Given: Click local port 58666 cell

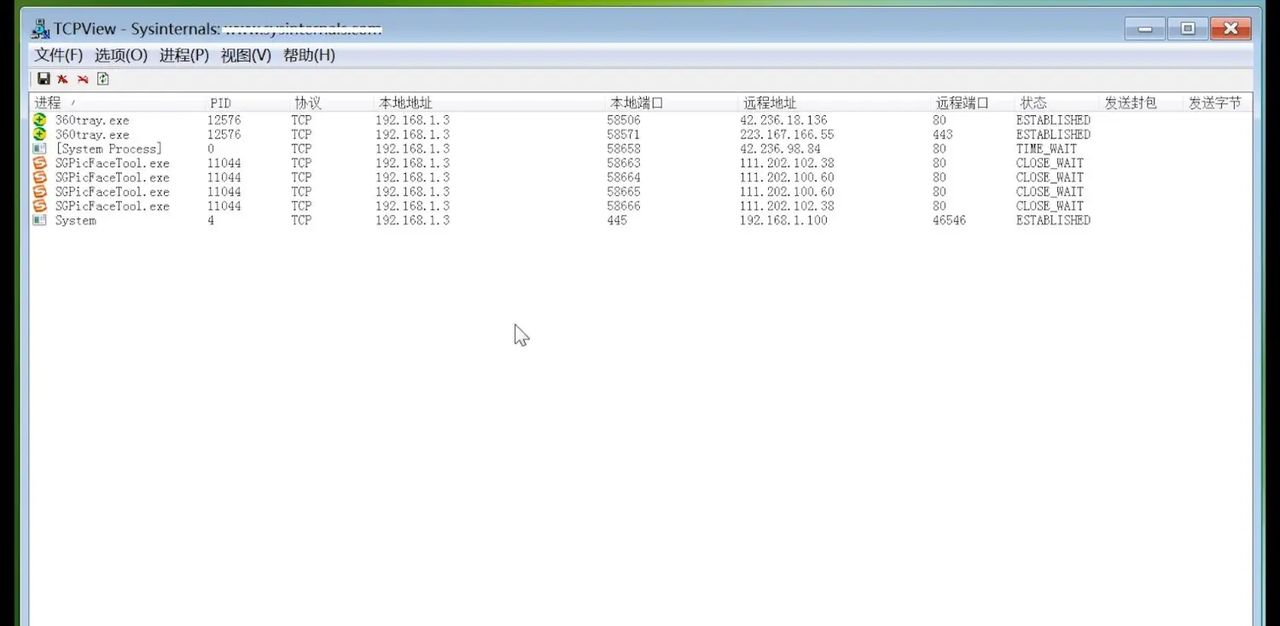Looking at the screenshot, I should click(623, 206).
